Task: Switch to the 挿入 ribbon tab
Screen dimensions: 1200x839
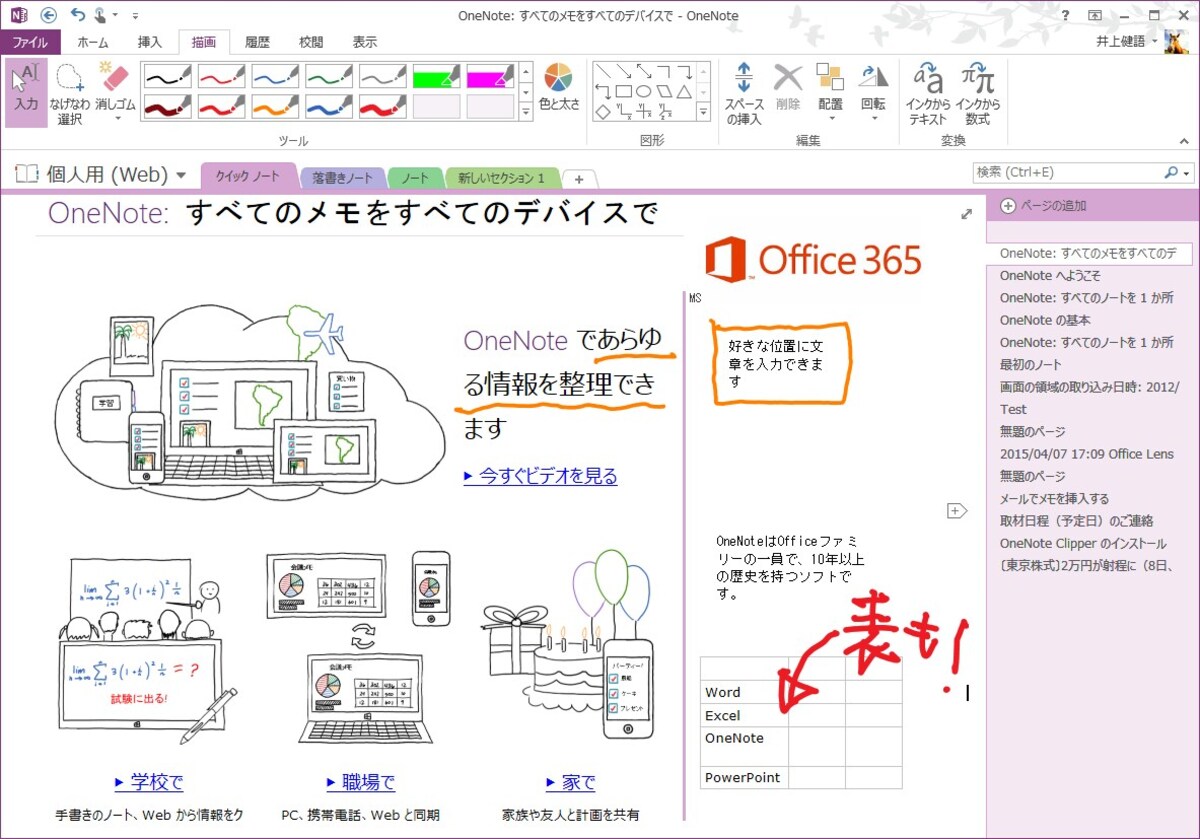Action: [x=150, y=42]
